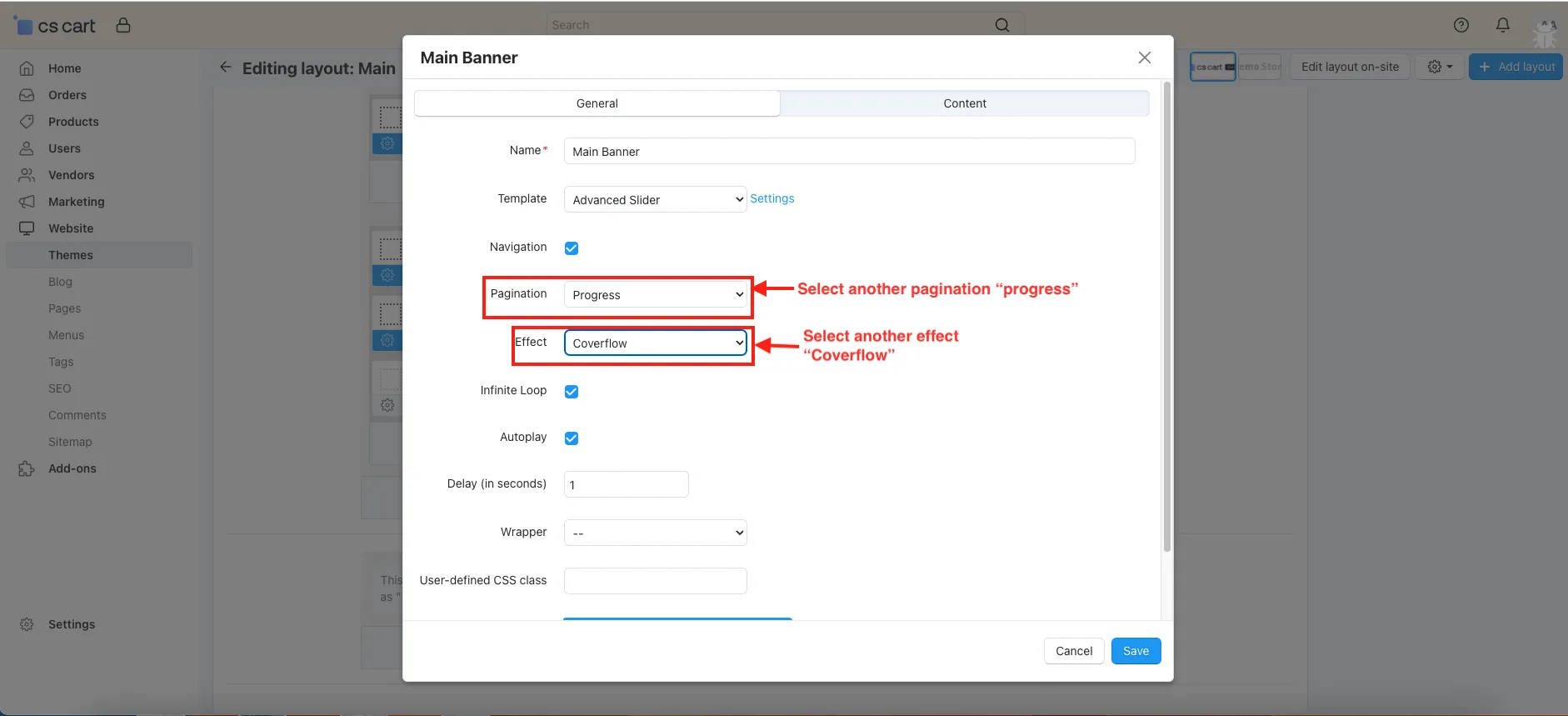Viewport: 1568px width, 716px height.
Task: Open the Template dropdown showing Advanced Slider
Action: (656, 199)
